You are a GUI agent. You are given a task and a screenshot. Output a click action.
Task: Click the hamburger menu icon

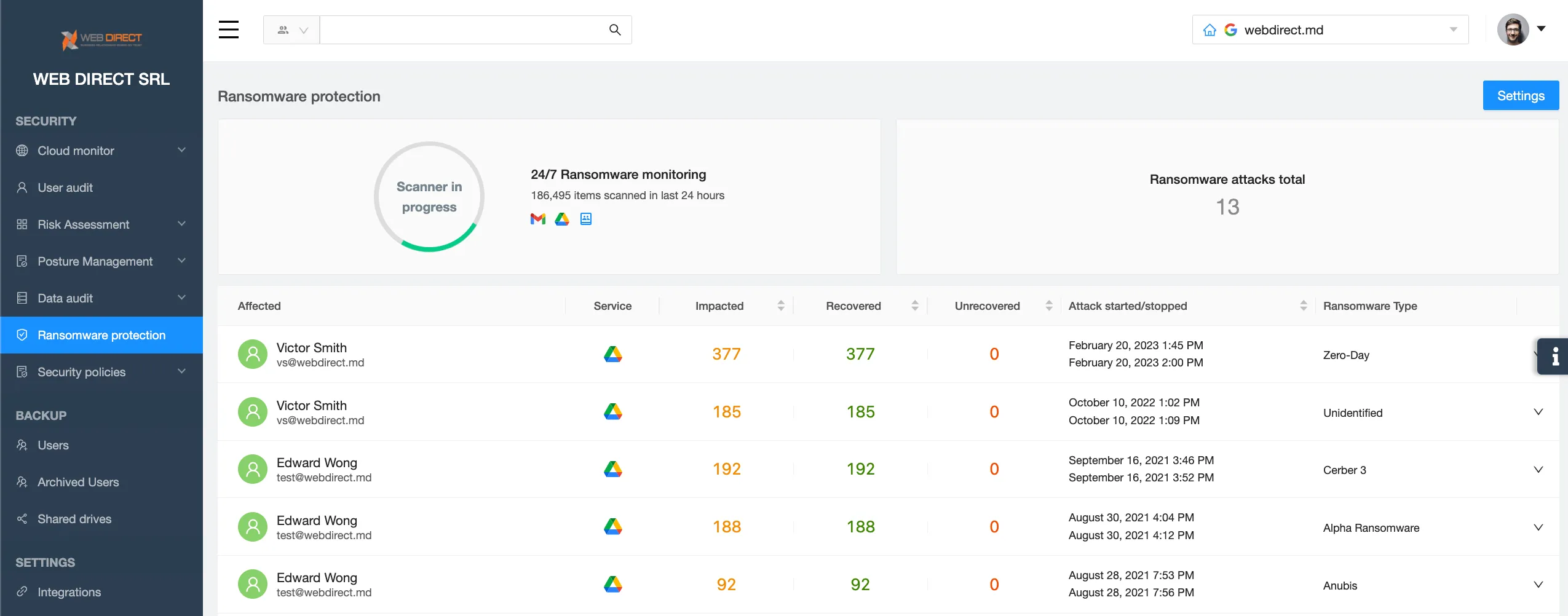[228, 30]
